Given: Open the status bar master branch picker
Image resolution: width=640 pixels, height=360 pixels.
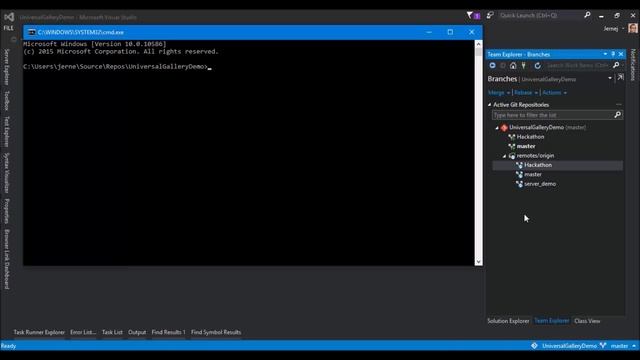Looking at the screenshot, I should point(623,346).
